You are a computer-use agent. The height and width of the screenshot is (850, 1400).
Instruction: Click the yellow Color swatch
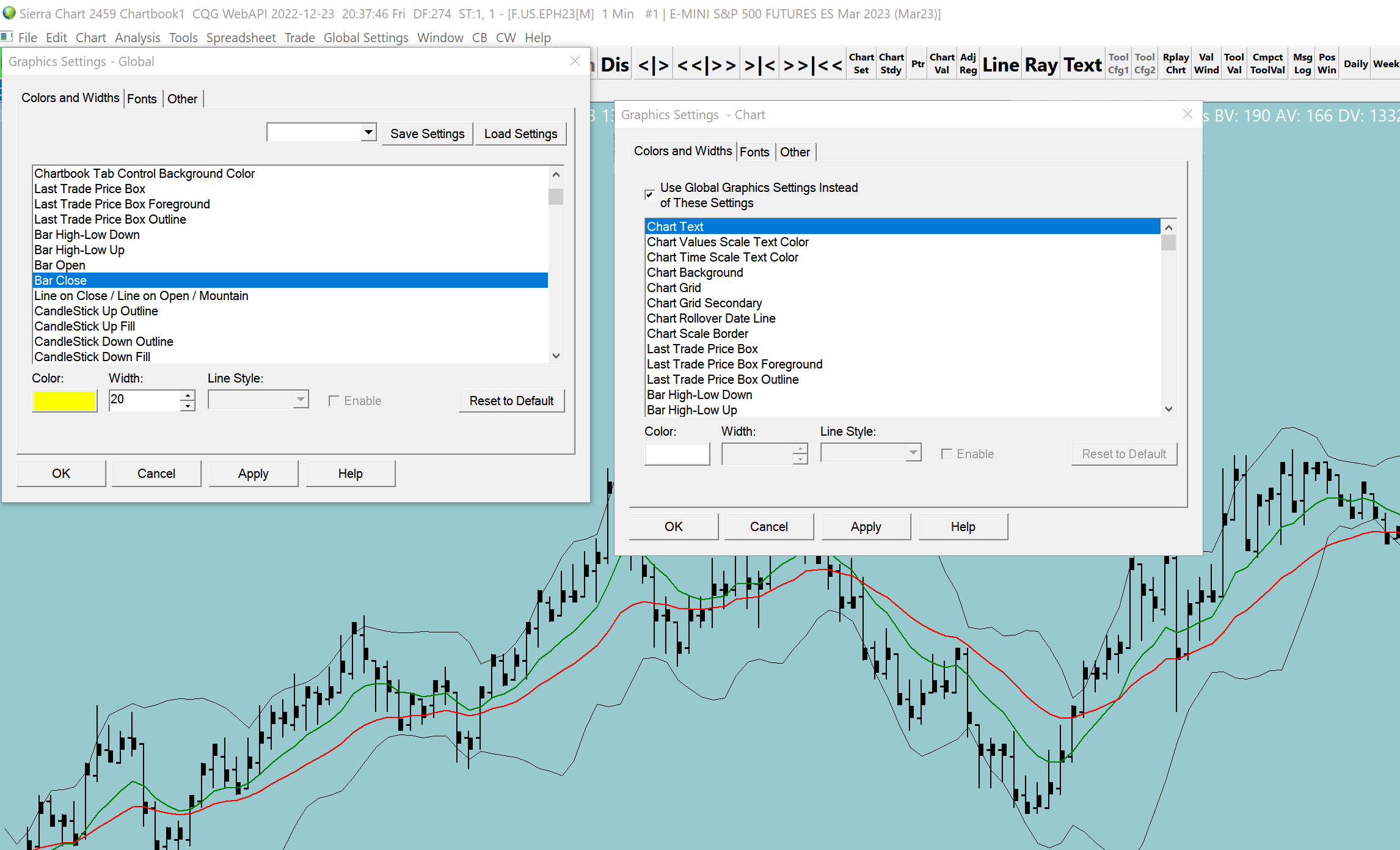65,401
